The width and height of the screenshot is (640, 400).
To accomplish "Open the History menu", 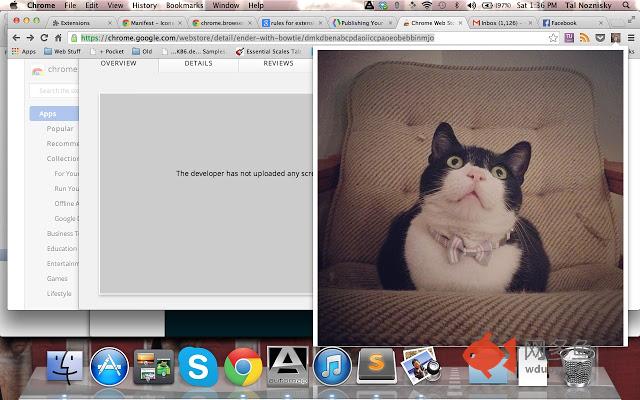I will (x=144, y=5).
